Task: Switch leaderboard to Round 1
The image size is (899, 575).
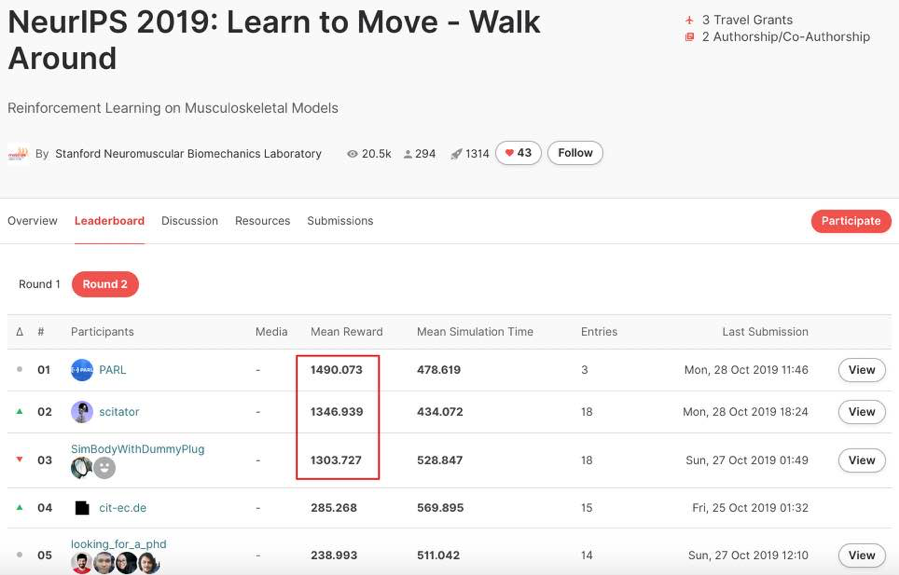Action: (x=39, y=284)
